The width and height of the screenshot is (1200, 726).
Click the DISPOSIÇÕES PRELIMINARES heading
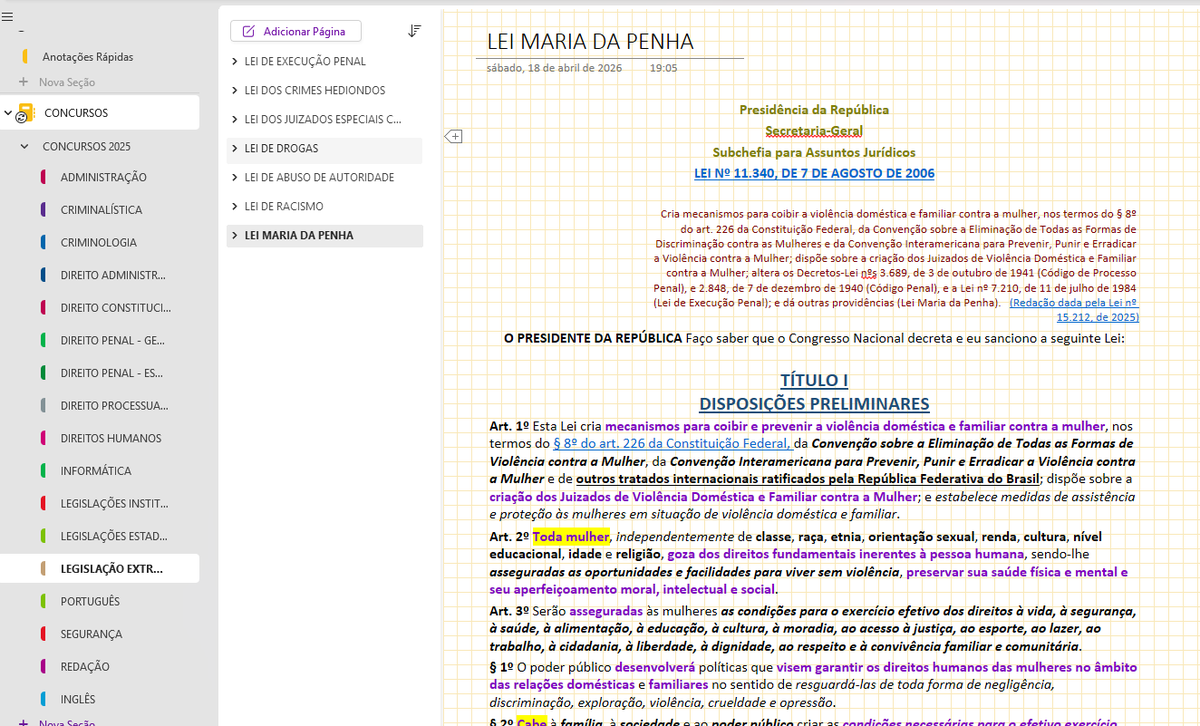[x=814, y=404]
